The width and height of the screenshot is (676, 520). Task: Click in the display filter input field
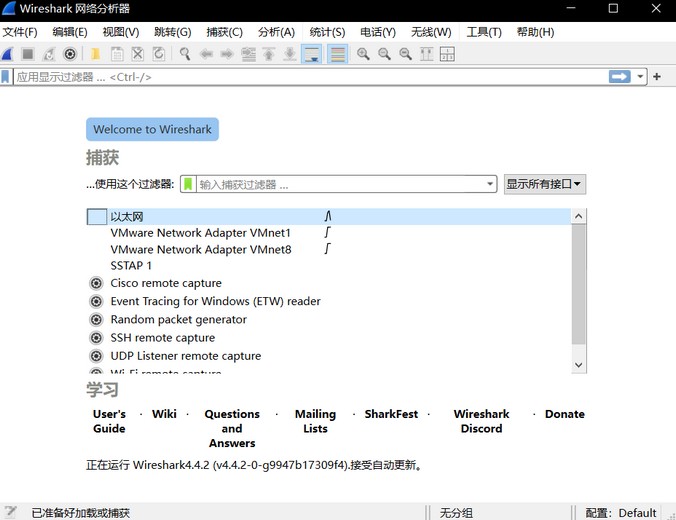[x=300, y=77]
